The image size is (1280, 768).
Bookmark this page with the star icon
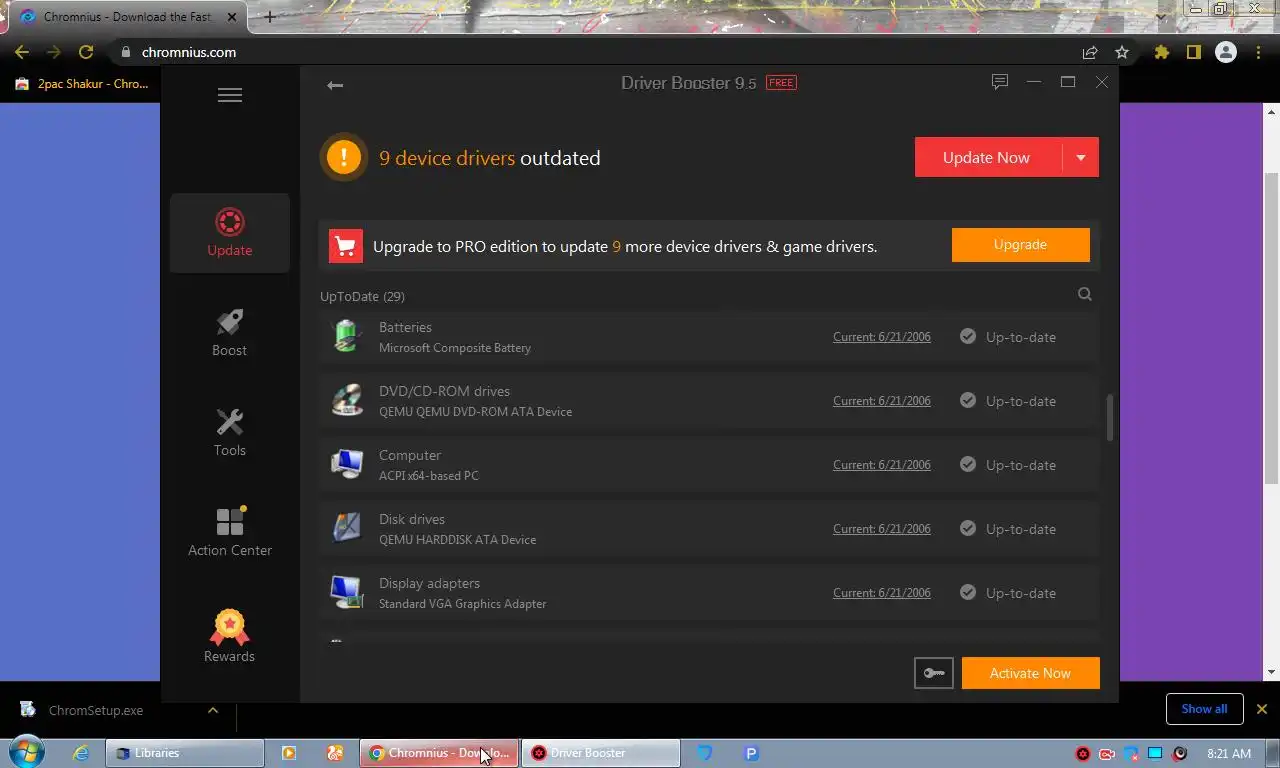point(1122,52)
